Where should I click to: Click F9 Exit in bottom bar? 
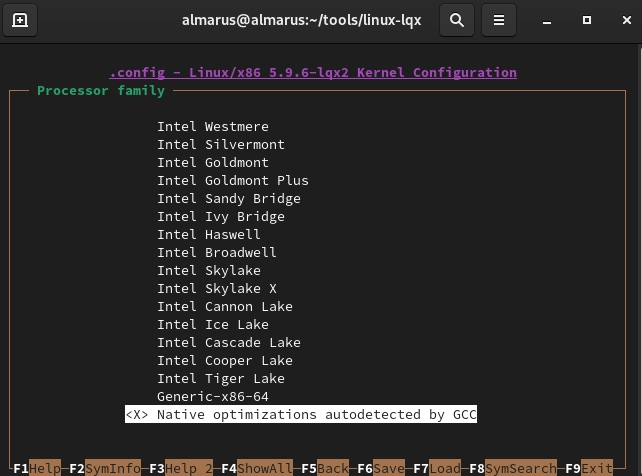tap(589, 467)
